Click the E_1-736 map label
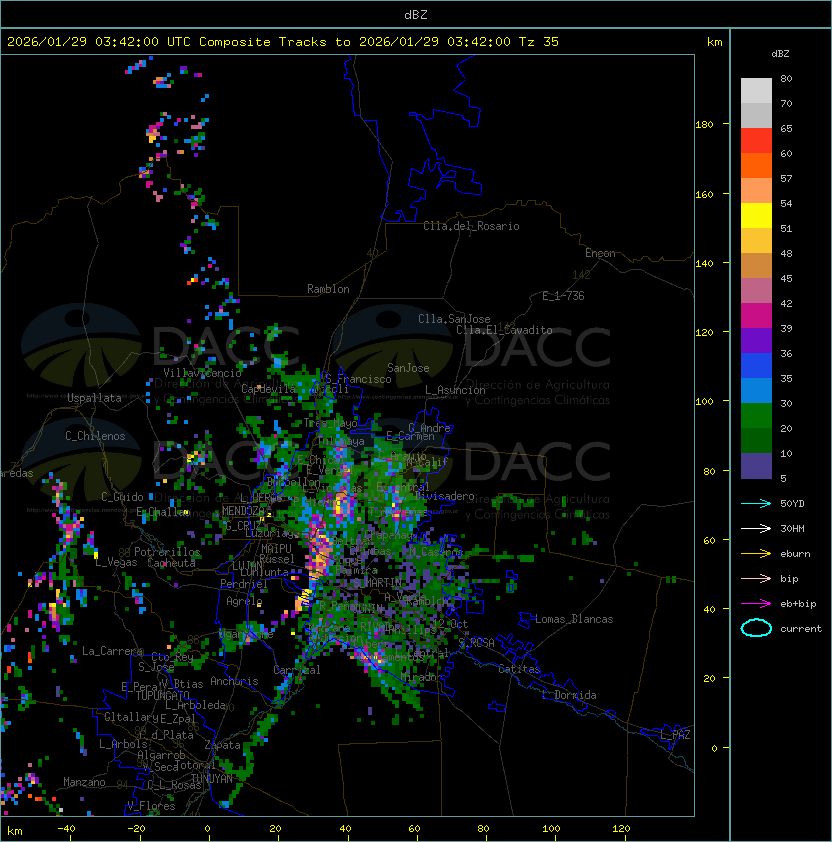Screen dimensions: 832x842 [563, 296]
